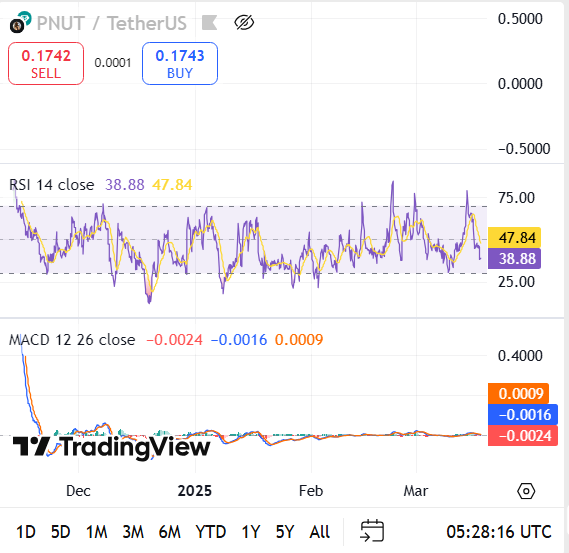Select the YTD time range
The width and height of the screenshot is (569, 553).
(x=210, y=532)
